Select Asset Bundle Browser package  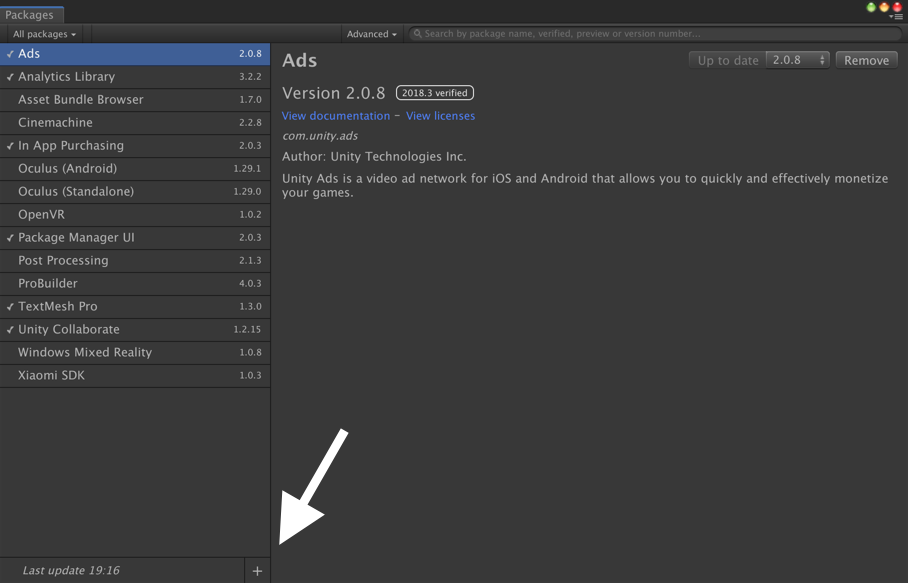[135, 100]
